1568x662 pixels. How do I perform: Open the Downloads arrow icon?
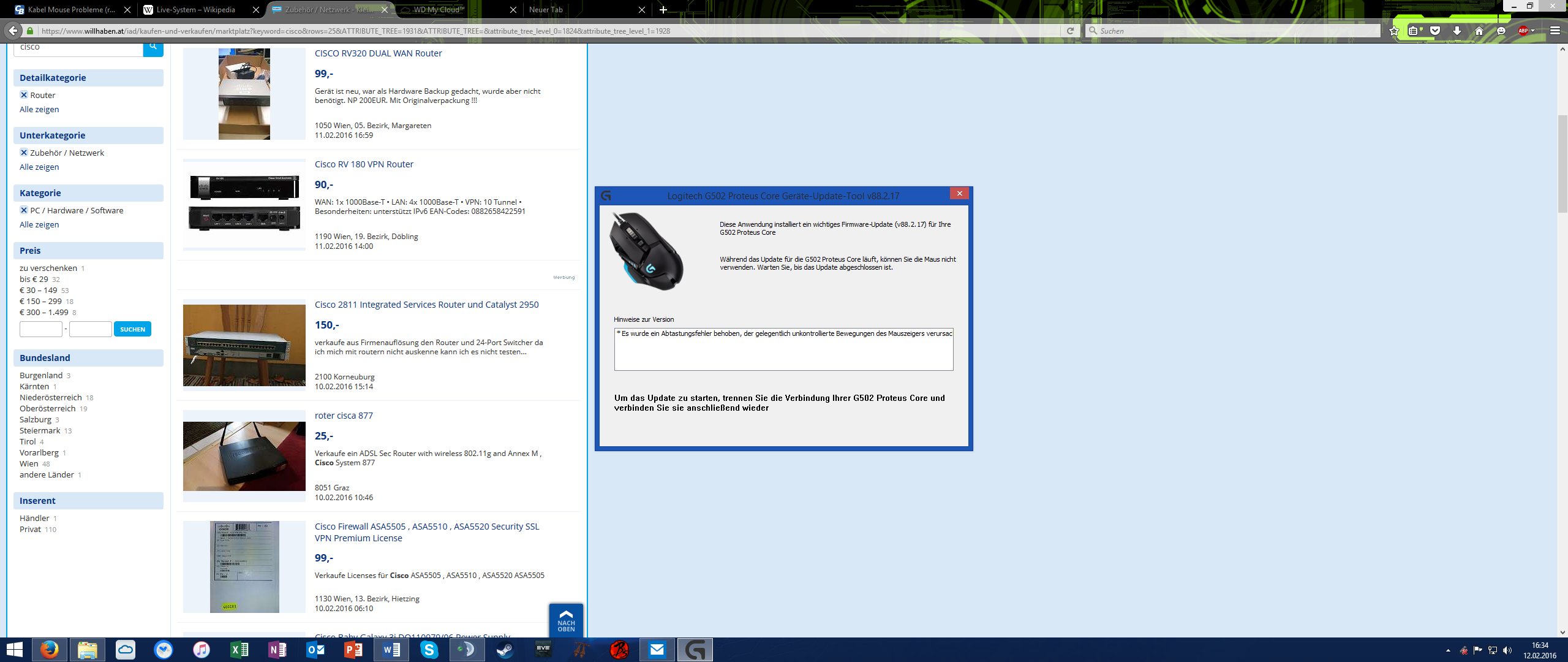tap(1457, 31)
